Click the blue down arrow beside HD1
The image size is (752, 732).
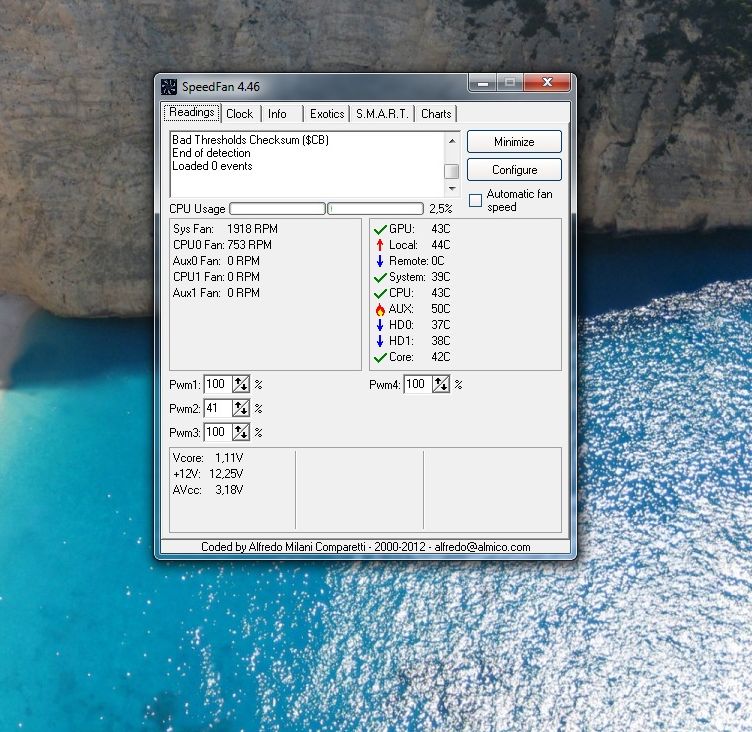coord(380,341)
